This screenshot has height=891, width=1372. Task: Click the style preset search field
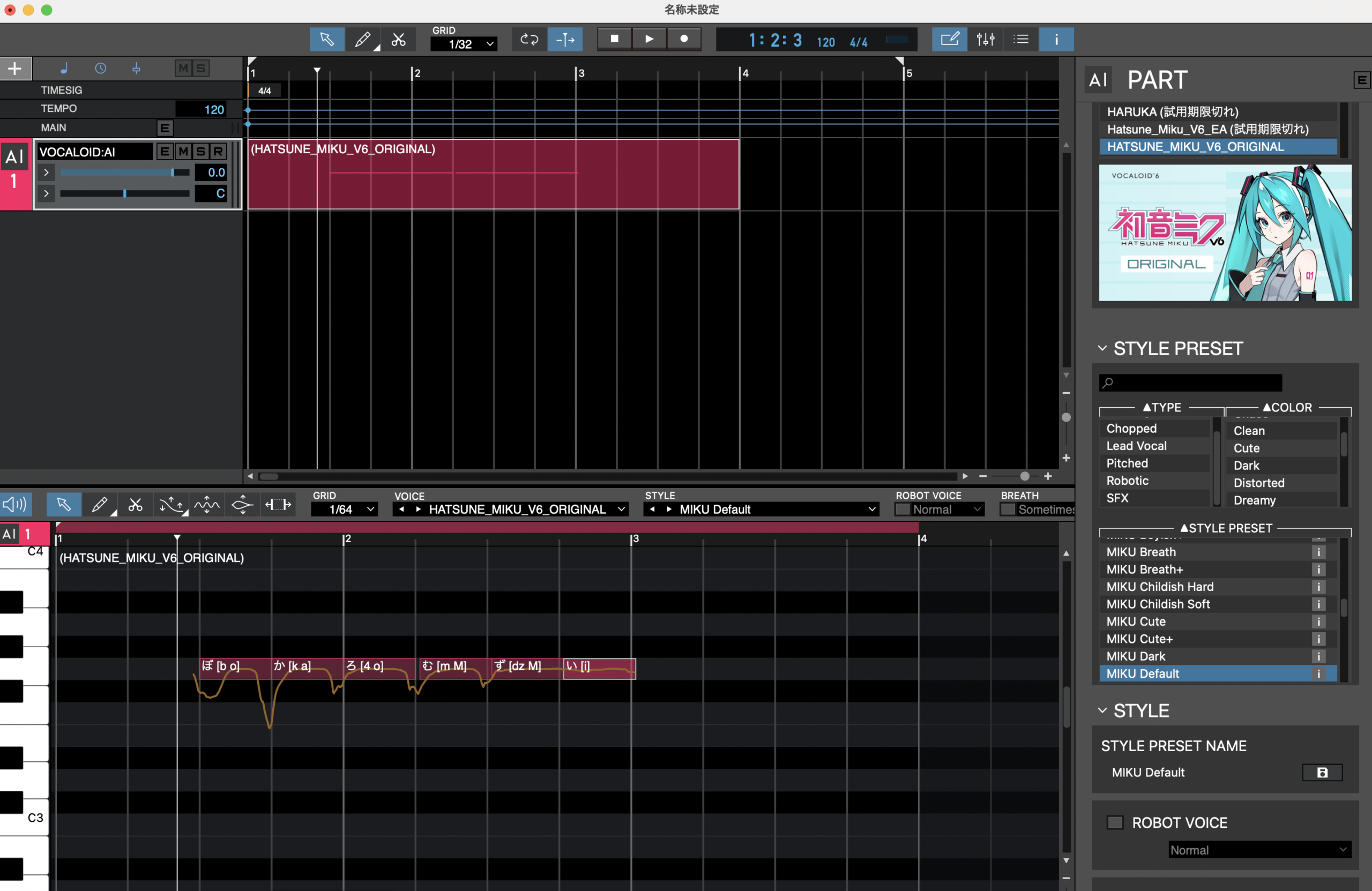[x=1191, y=383]
